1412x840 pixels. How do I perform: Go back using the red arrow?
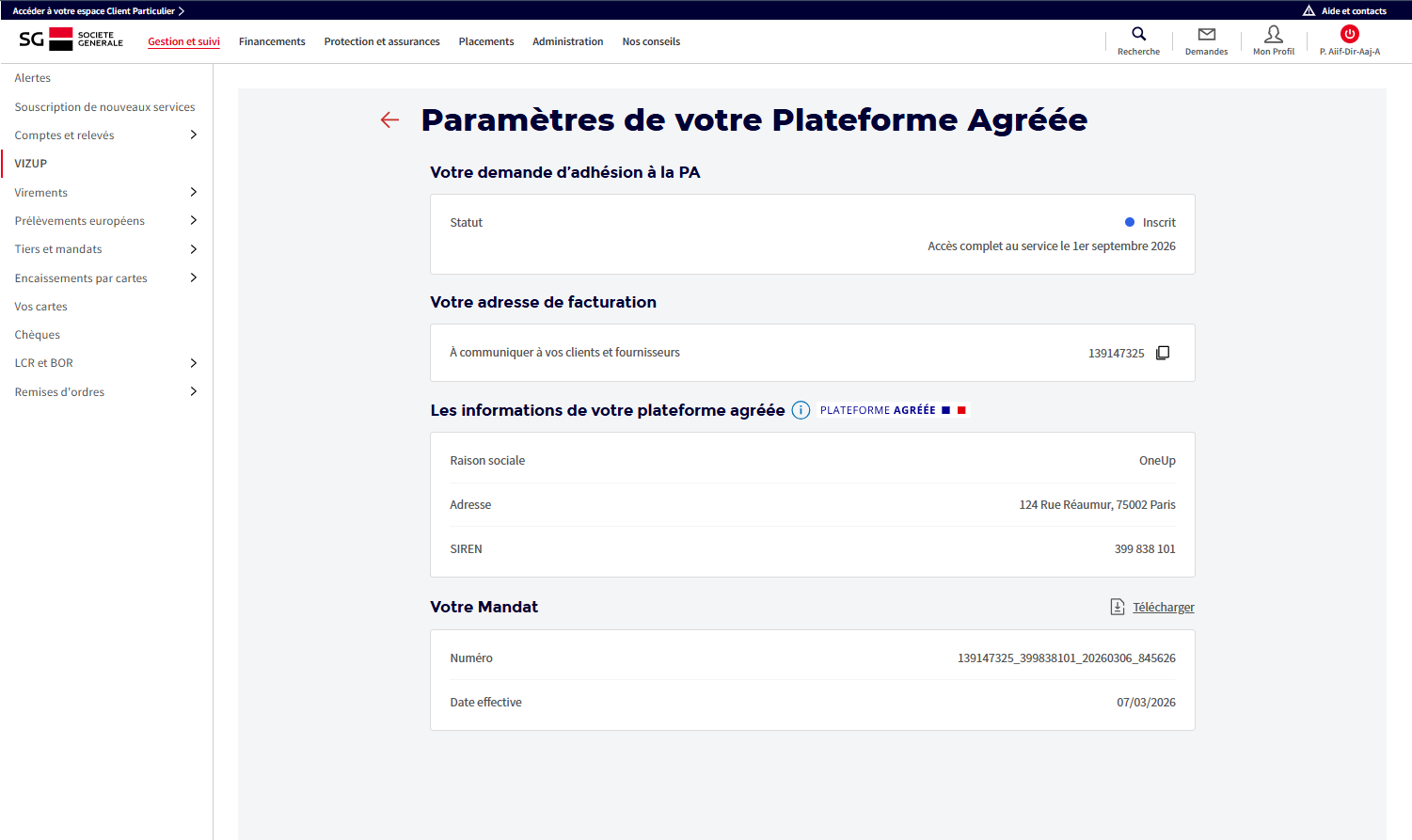tap(389, 119)
